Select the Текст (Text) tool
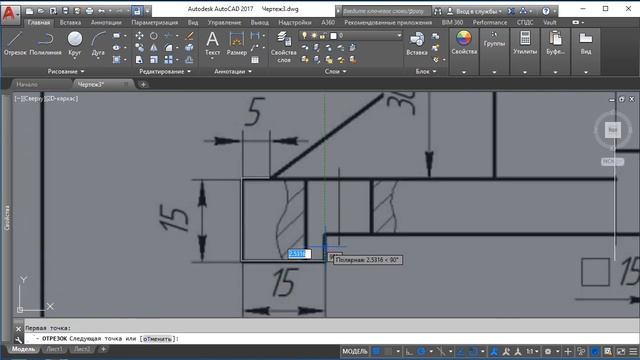640x360 pixels. (212, 43)
